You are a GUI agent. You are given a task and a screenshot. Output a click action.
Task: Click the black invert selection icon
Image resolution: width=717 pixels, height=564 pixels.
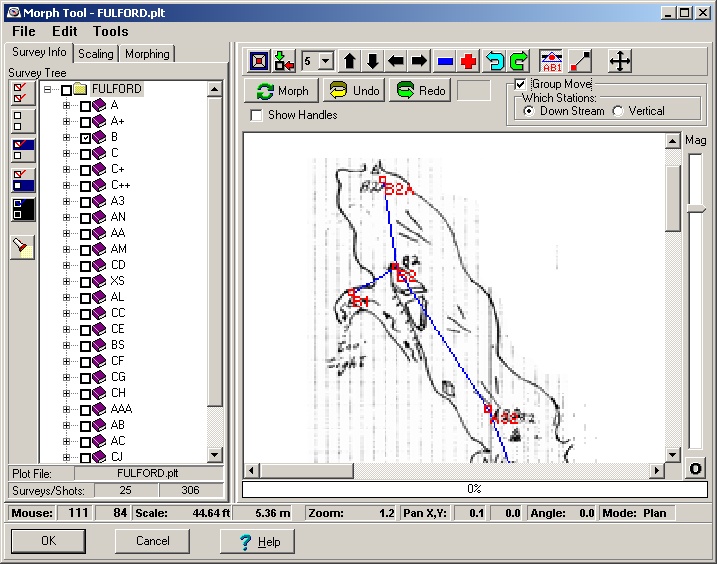click(x=22, y=209)
